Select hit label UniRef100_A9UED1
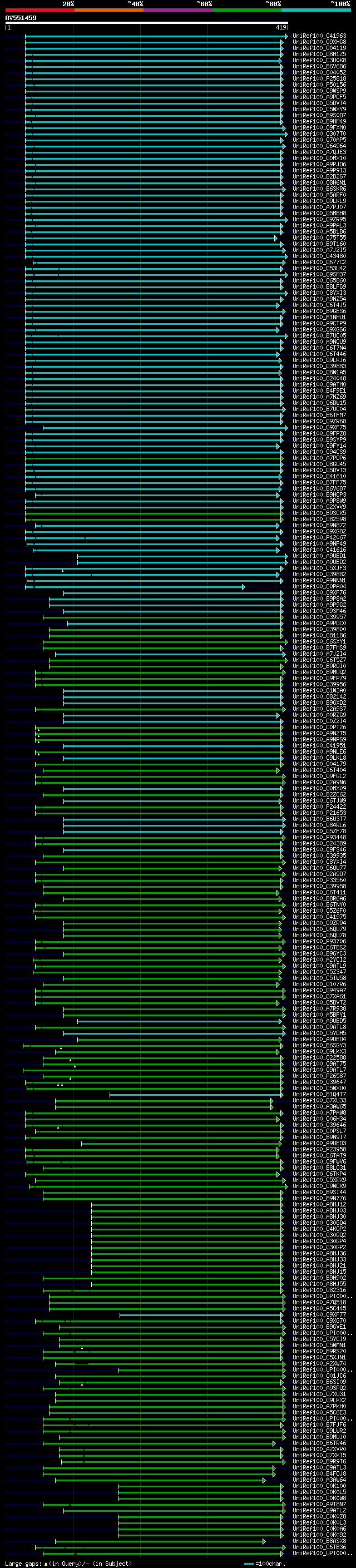The image size is (356, 1568). point(319,556)
